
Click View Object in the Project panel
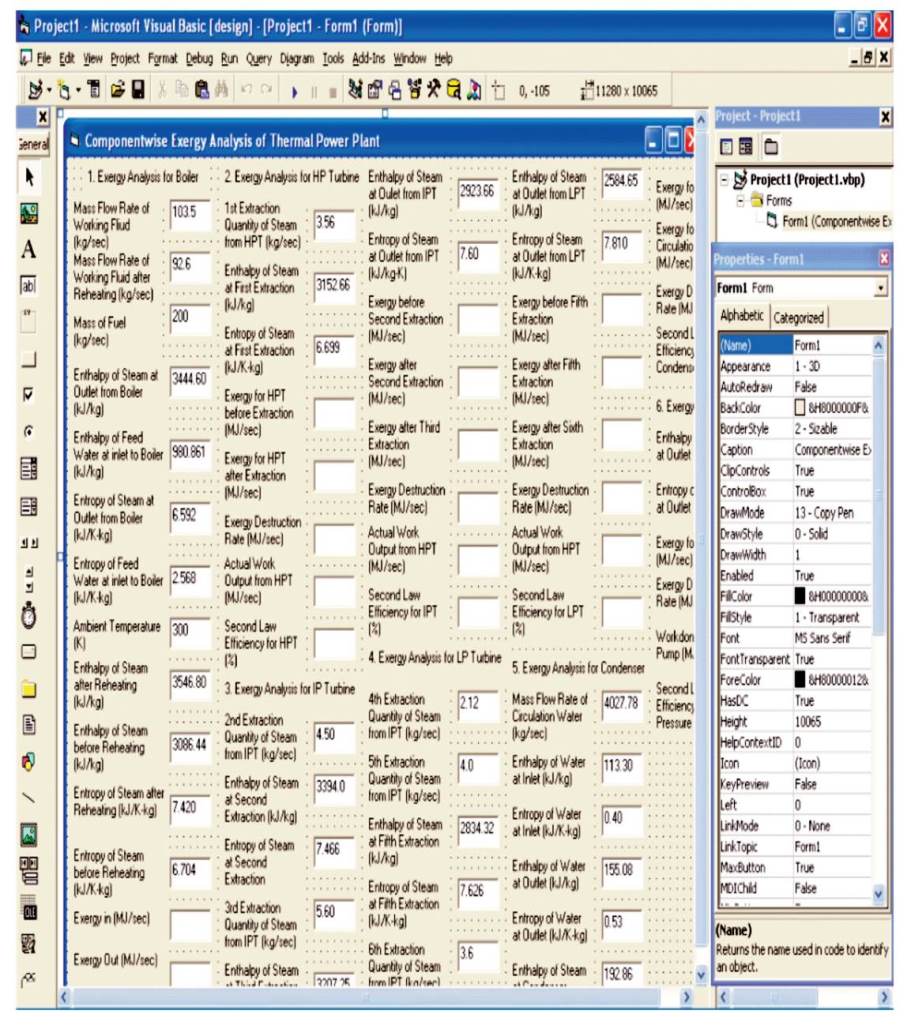(746, 147)
